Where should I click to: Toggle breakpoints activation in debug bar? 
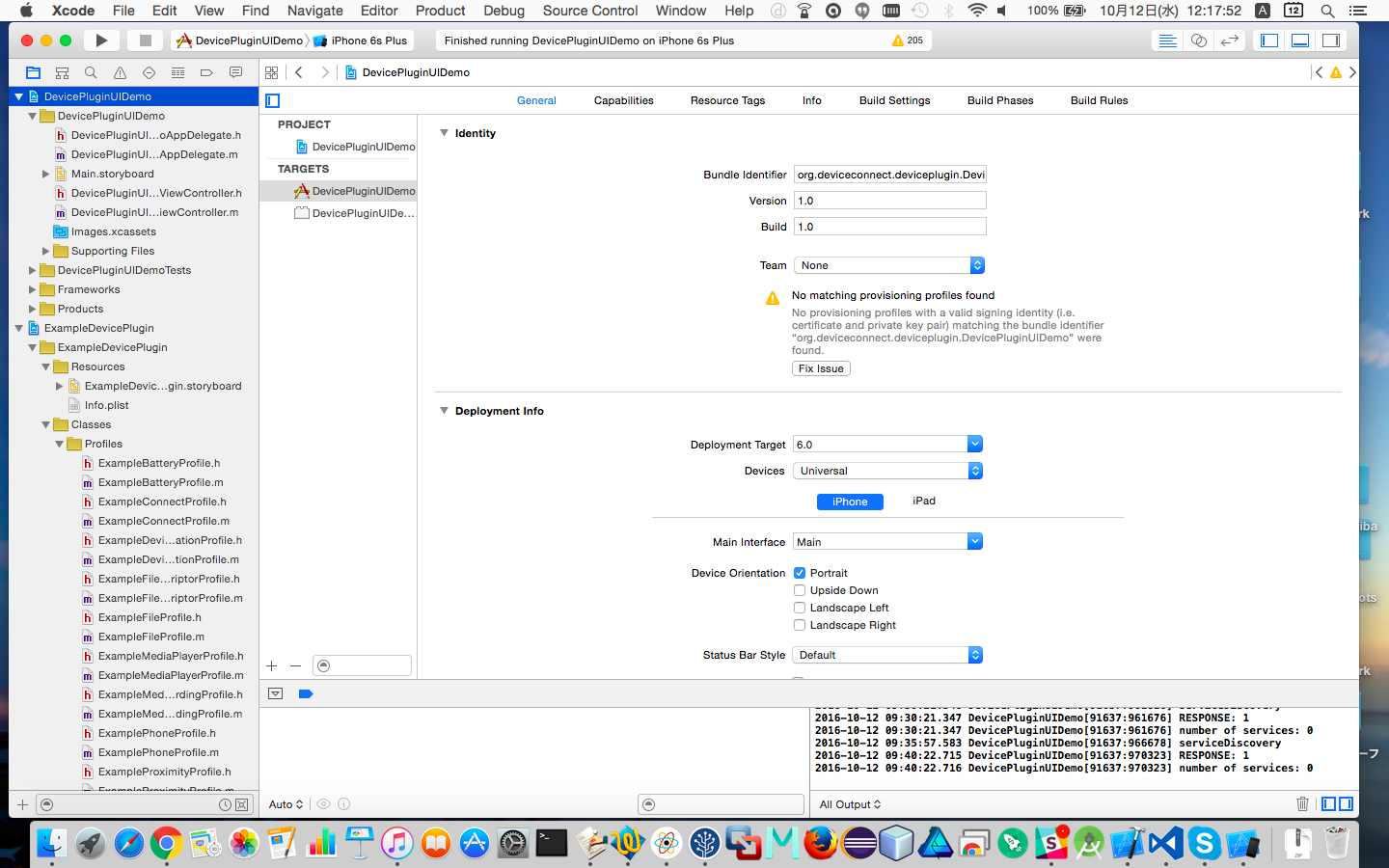(306, 693)
